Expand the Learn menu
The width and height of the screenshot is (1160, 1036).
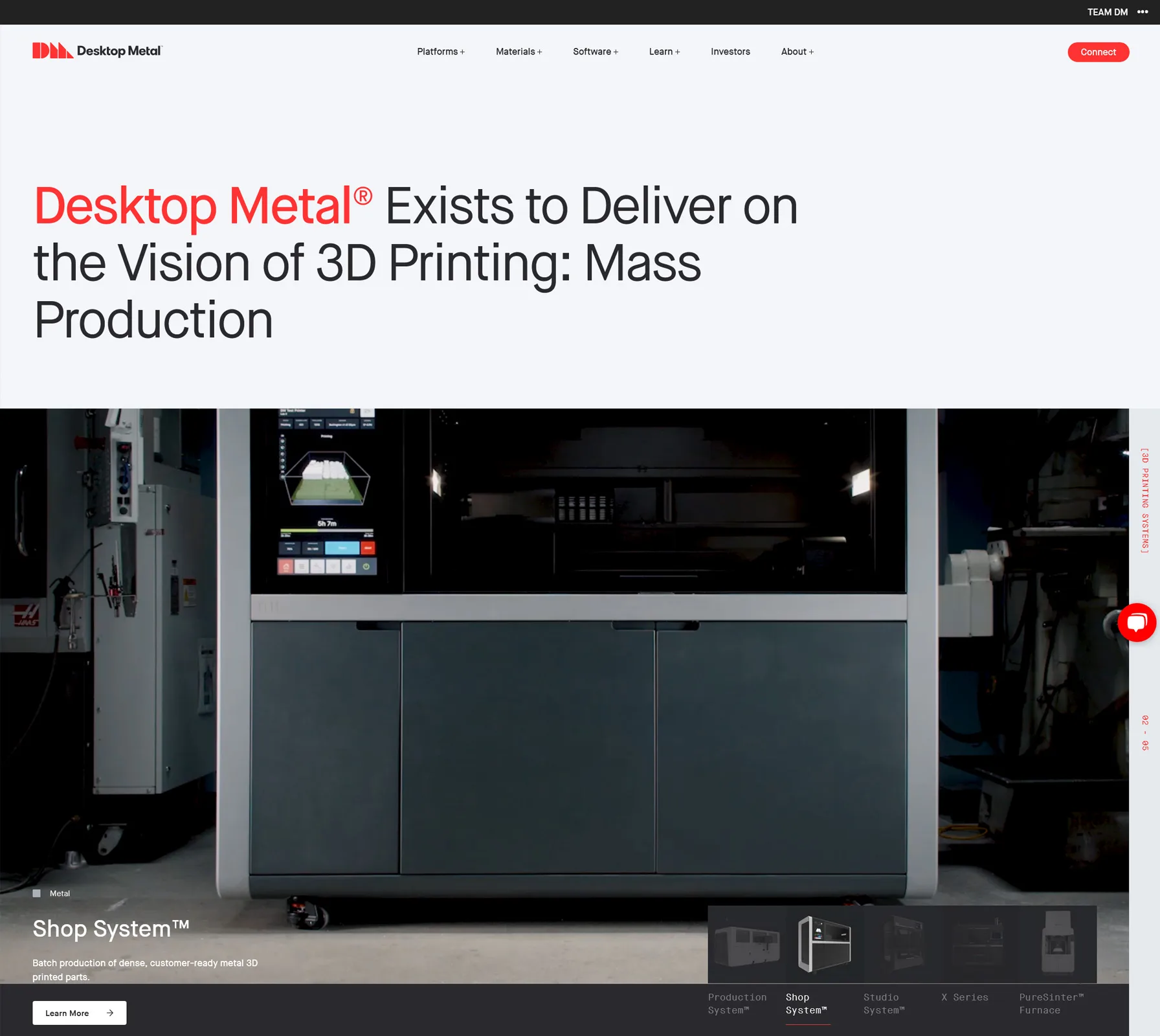(665, 52)
